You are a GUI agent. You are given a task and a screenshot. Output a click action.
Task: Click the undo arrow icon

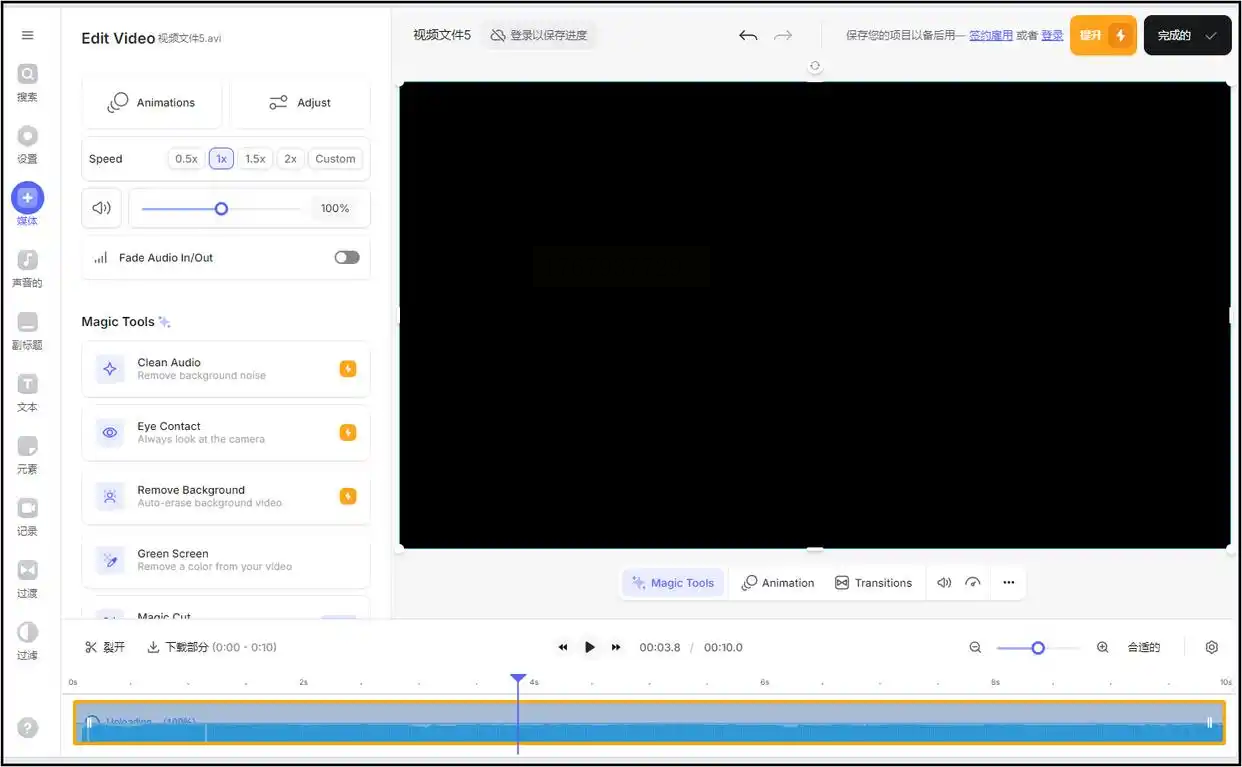coord(748,36)
